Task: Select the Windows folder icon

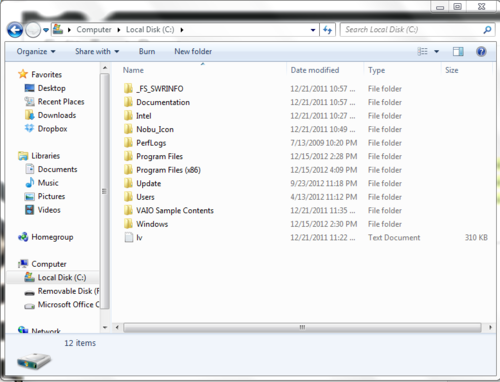Action: [128, 224]
